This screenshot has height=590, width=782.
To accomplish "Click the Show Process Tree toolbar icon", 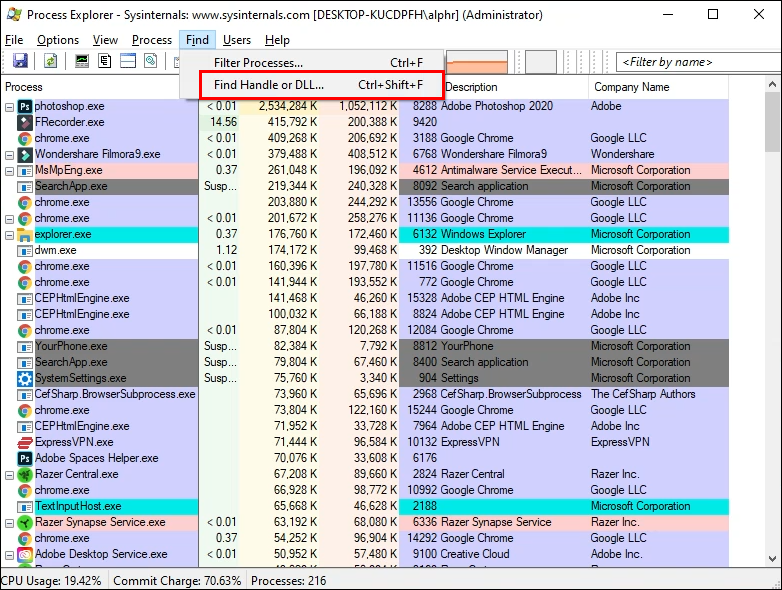I will (x=105, y=61).
